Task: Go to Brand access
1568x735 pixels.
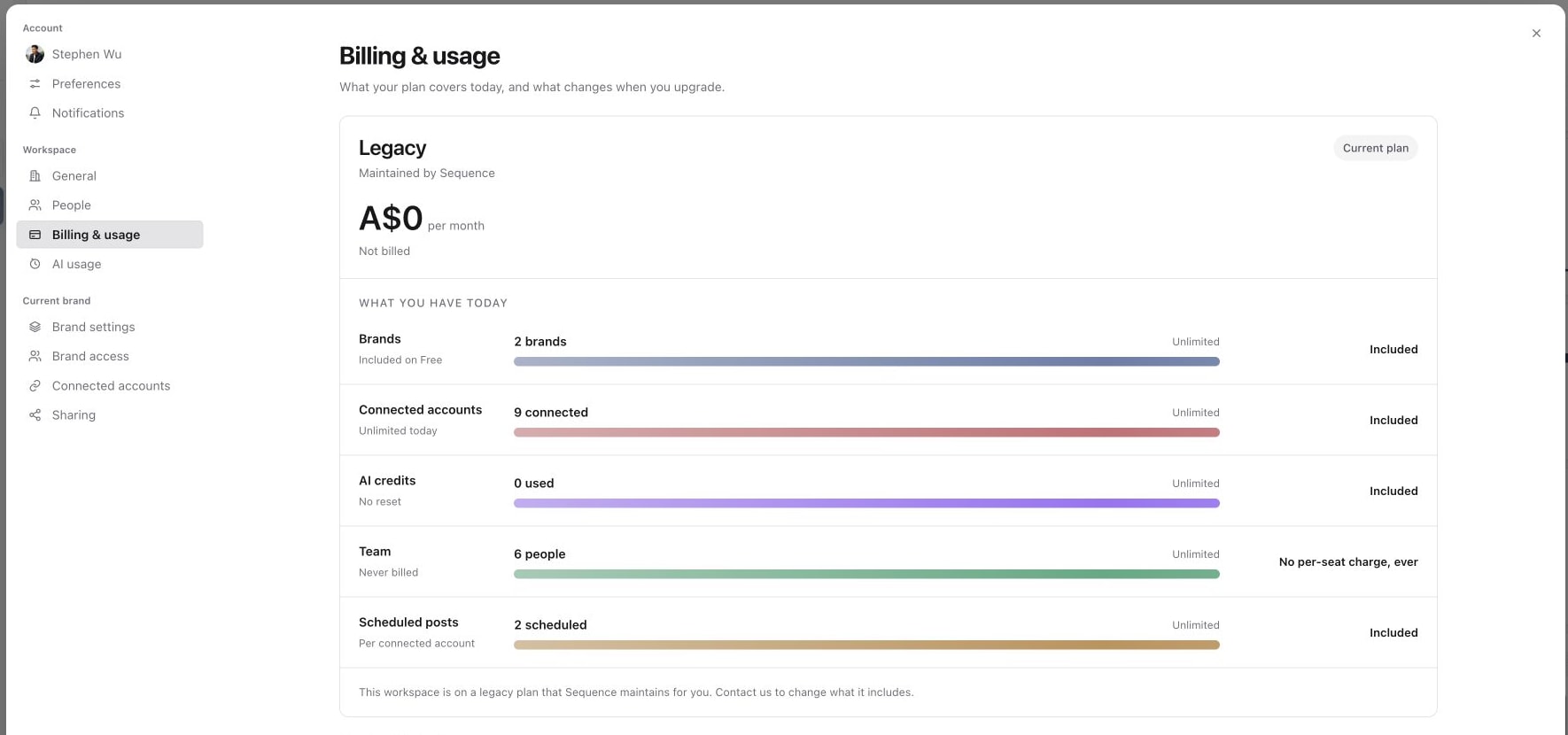Action: tap(110, 356)
